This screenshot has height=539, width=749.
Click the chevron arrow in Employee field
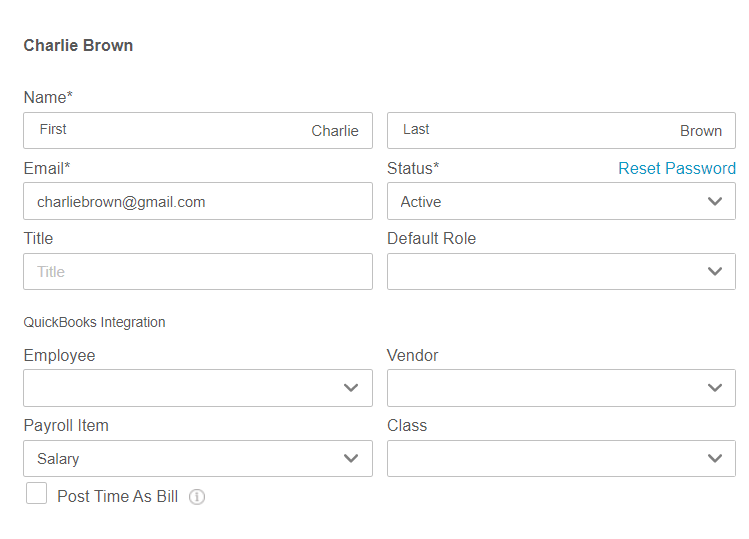[x=351, y=388]
